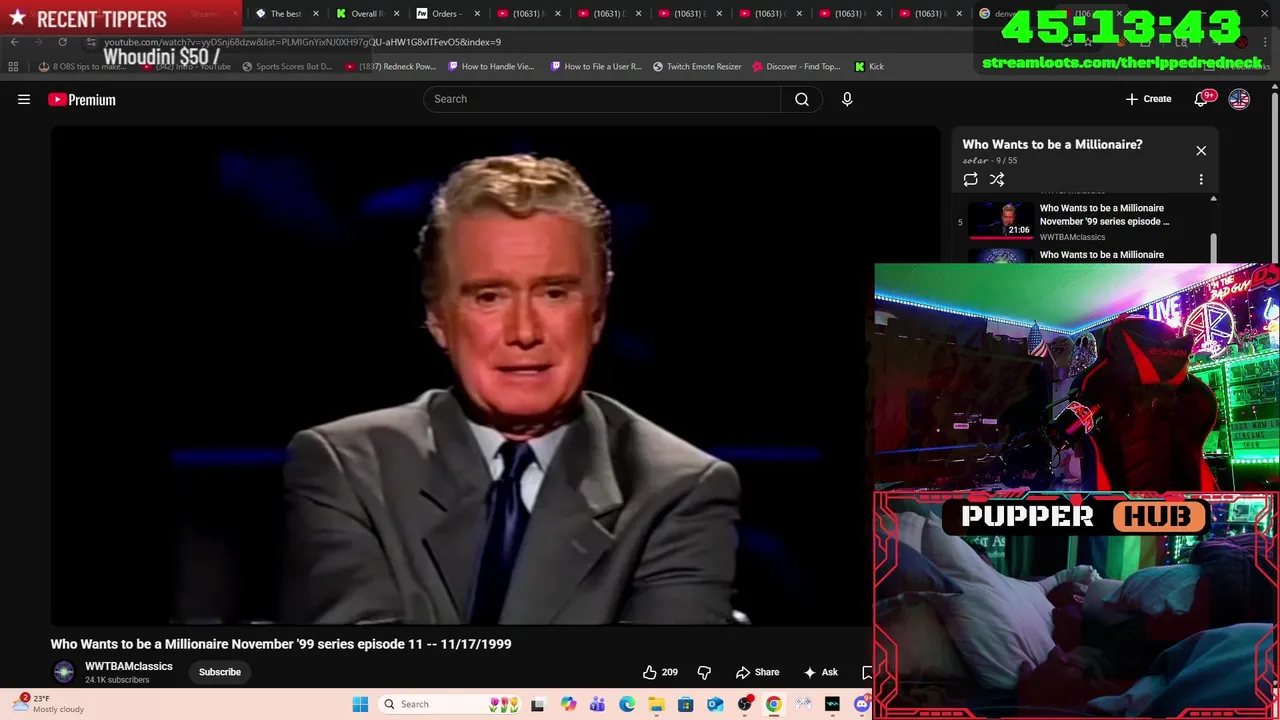Open the How to File a User R... bookmark
1280x720 pixels.
point(596,67)
